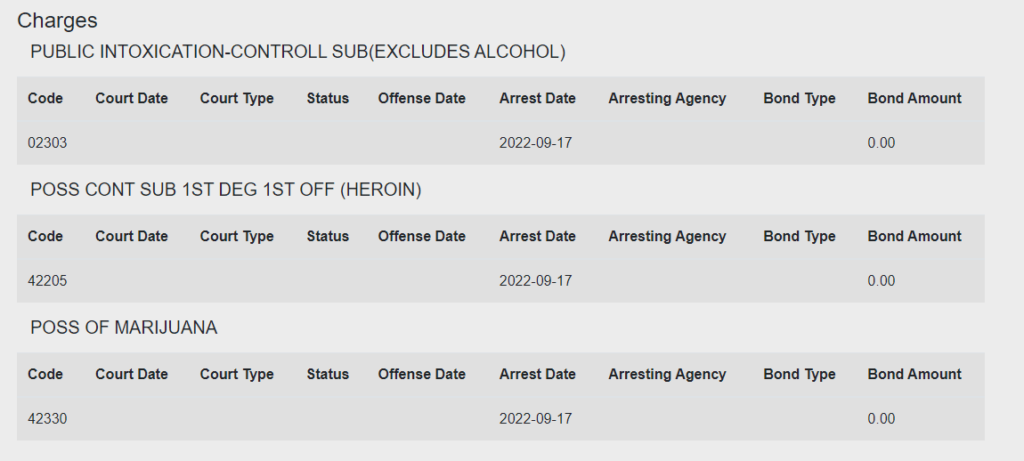The height and width of the screenshot is (461, 1024).
Task: Click charge code 42330
Action: 47,419
